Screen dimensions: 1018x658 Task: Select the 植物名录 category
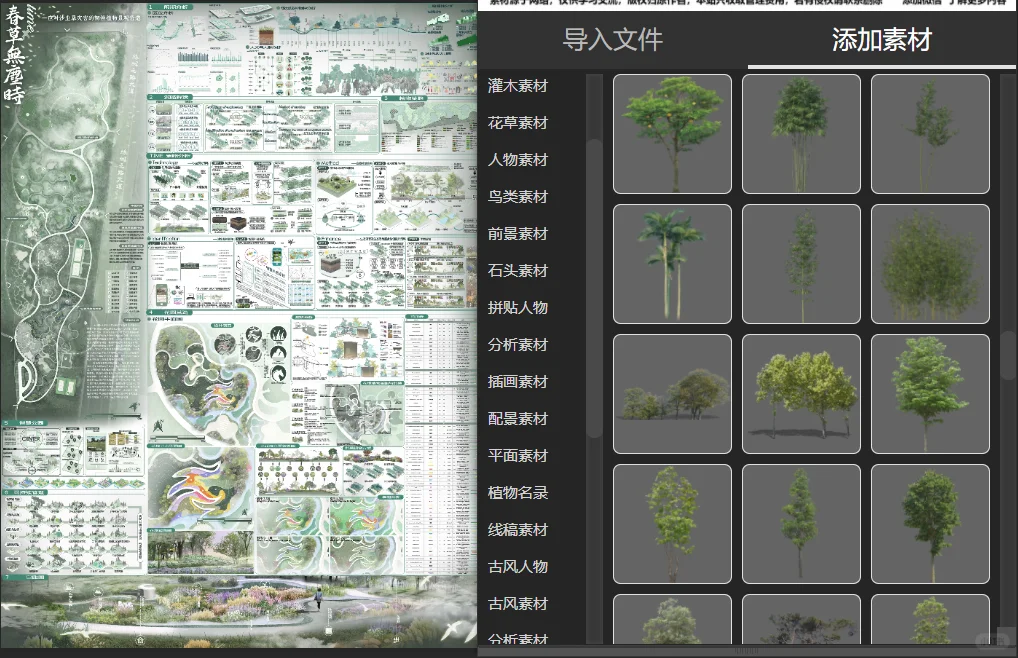tap(516, 492)
